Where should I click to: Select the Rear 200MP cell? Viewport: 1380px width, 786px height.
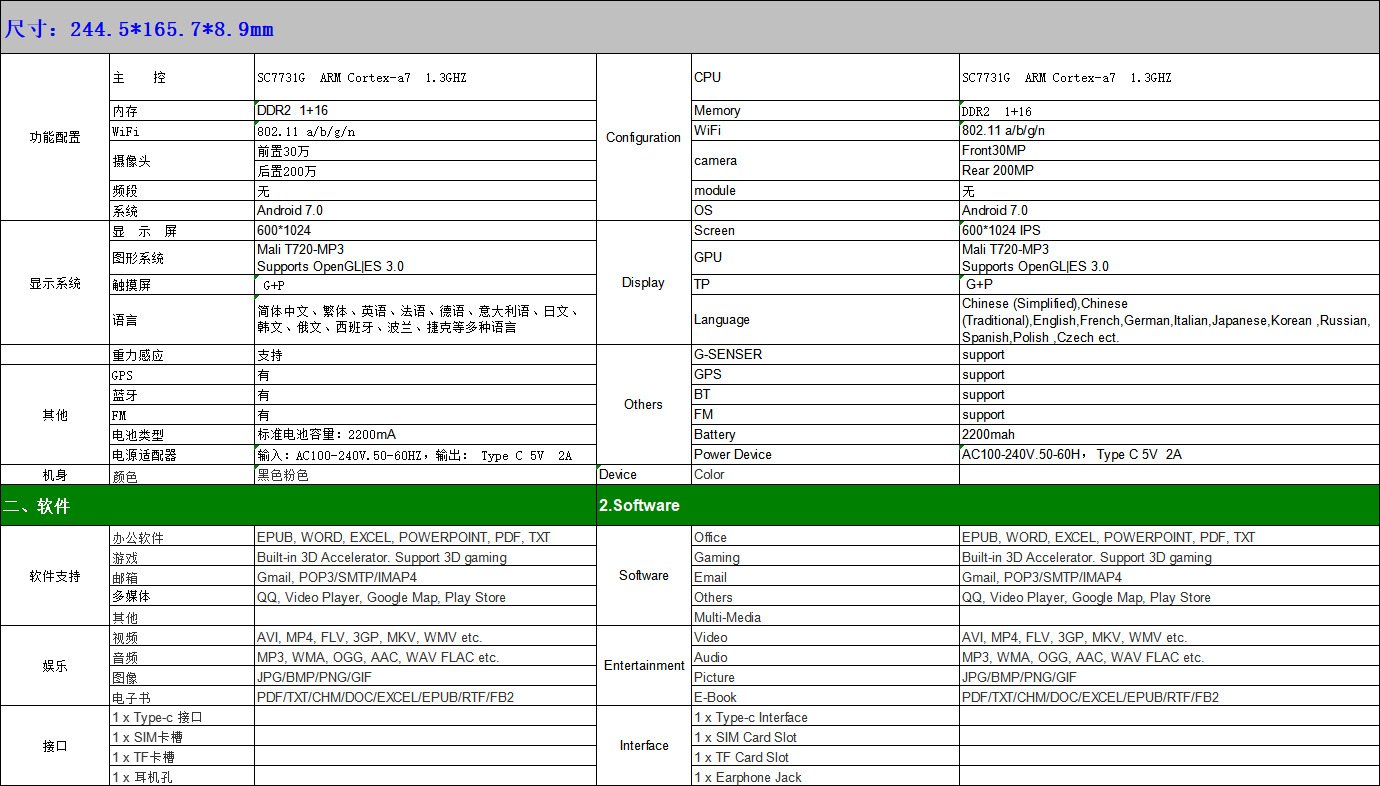(1168, 170)
